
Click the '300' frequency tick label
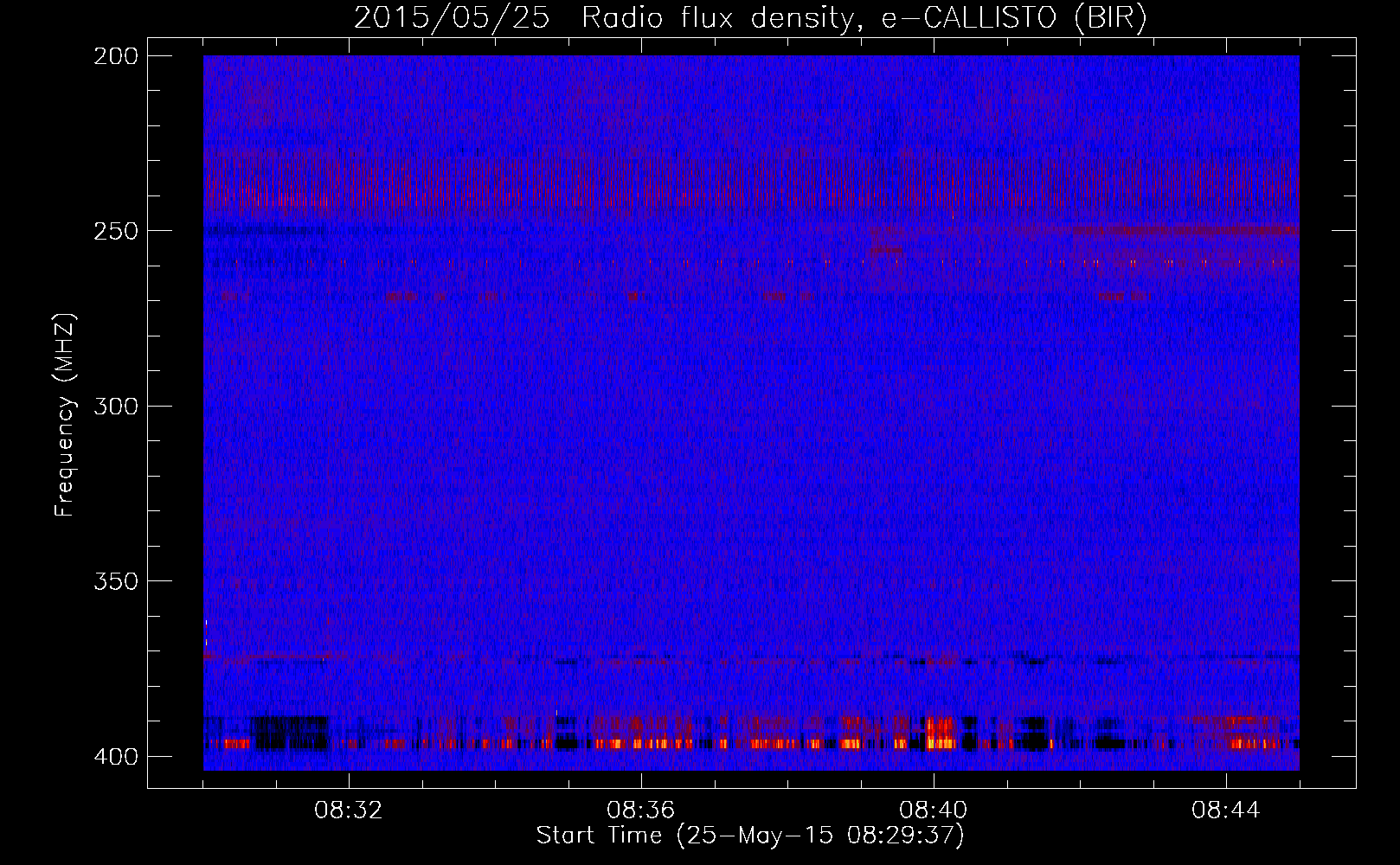[x=116, y=407]
